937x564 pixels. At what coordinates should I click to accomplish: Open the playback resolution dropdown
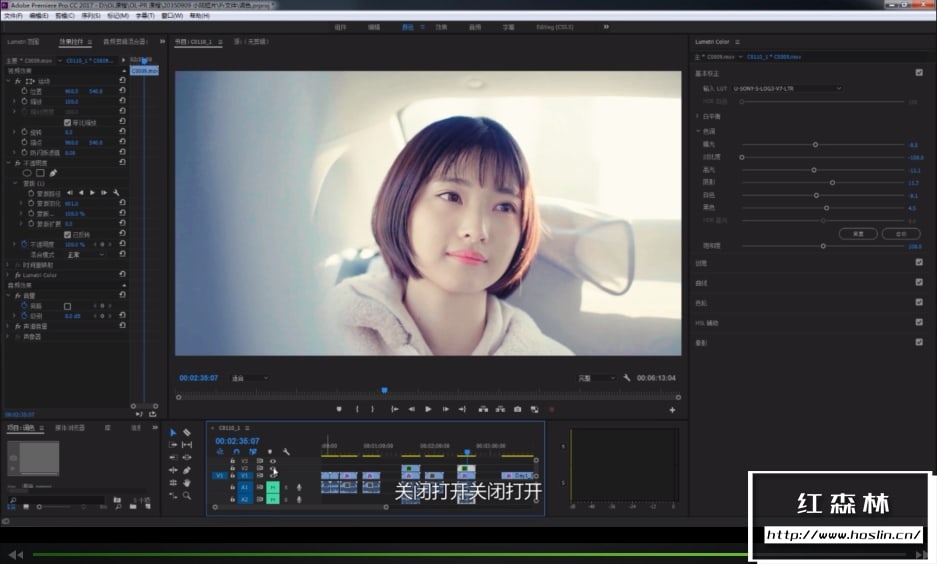click(596, 378)
